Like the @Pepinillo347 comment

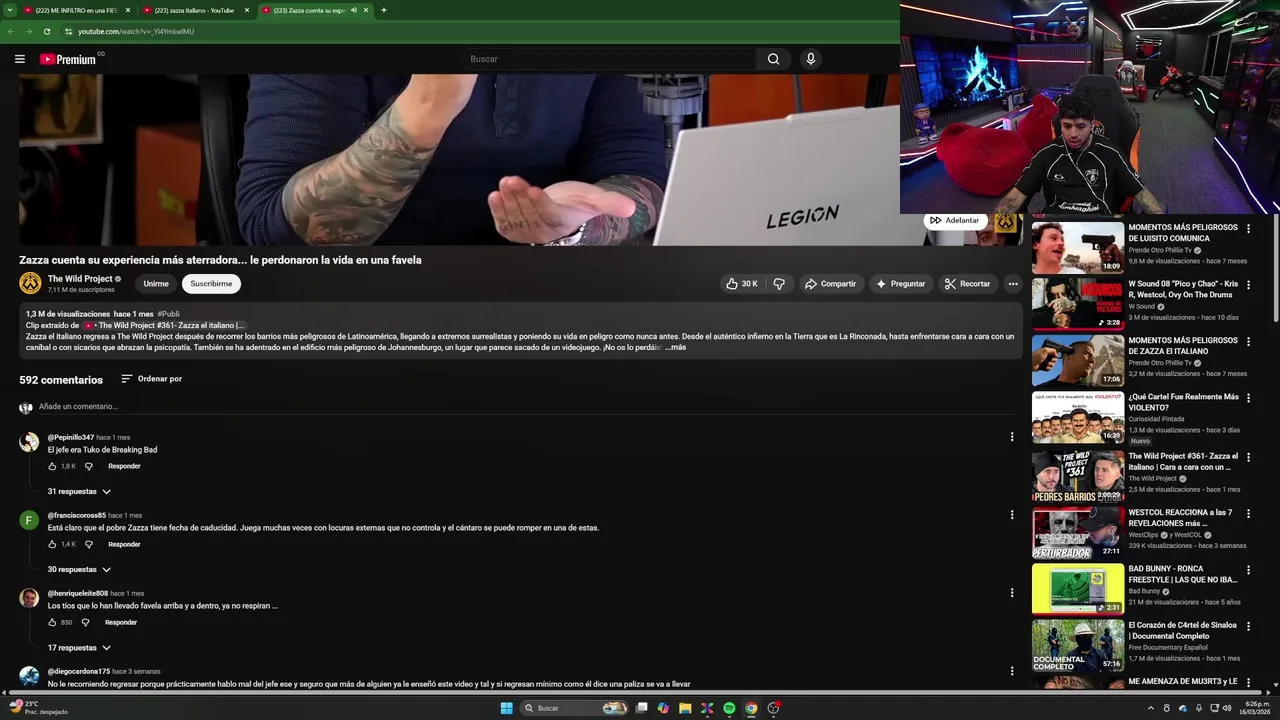53,466
